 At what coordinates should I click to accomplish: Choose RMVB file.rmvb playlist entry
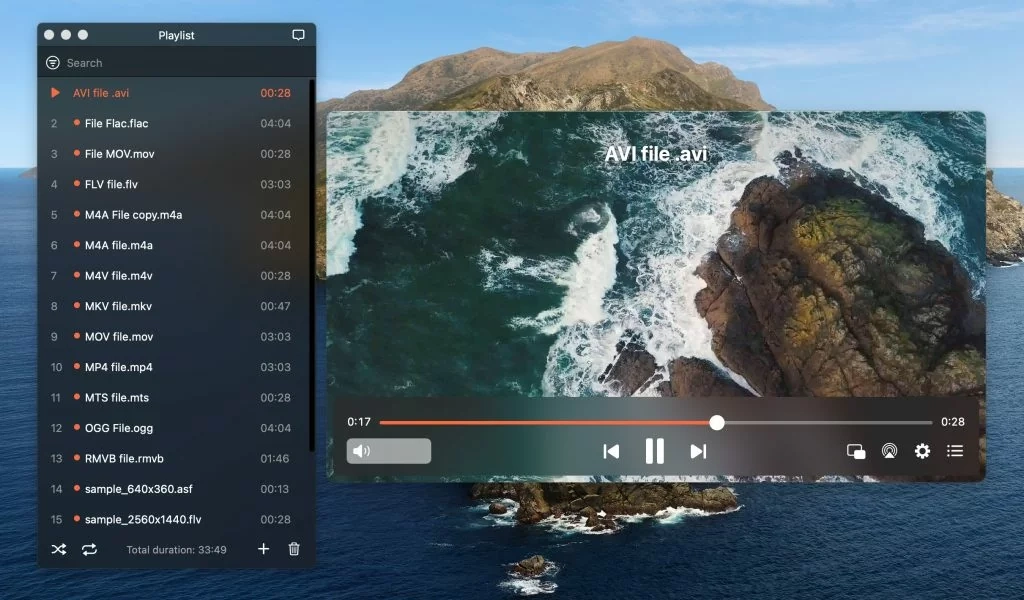124,458
